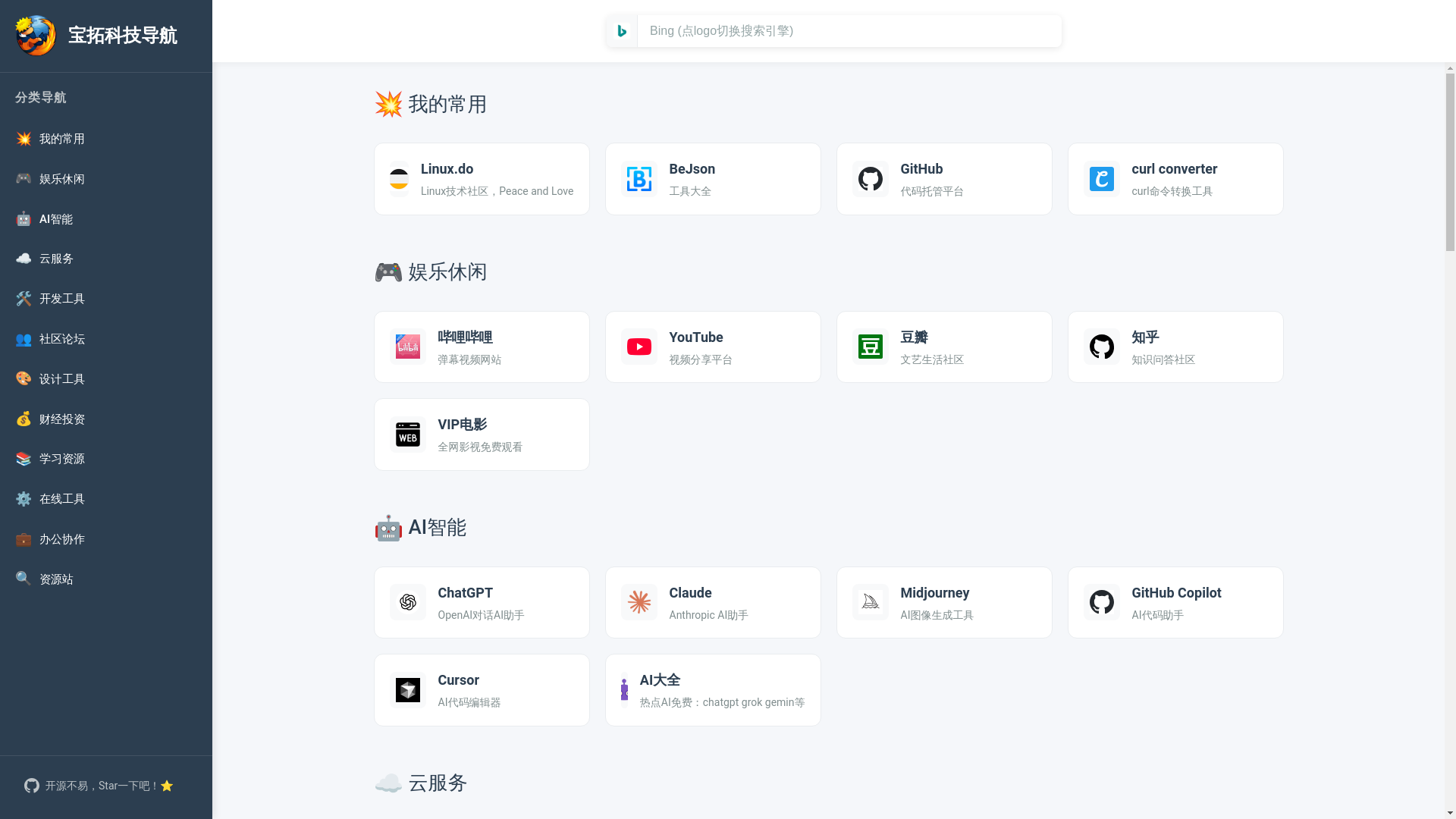Click the GitHub icon in sidebar footer
The image size is (1456, 819).
coord(32,786)
